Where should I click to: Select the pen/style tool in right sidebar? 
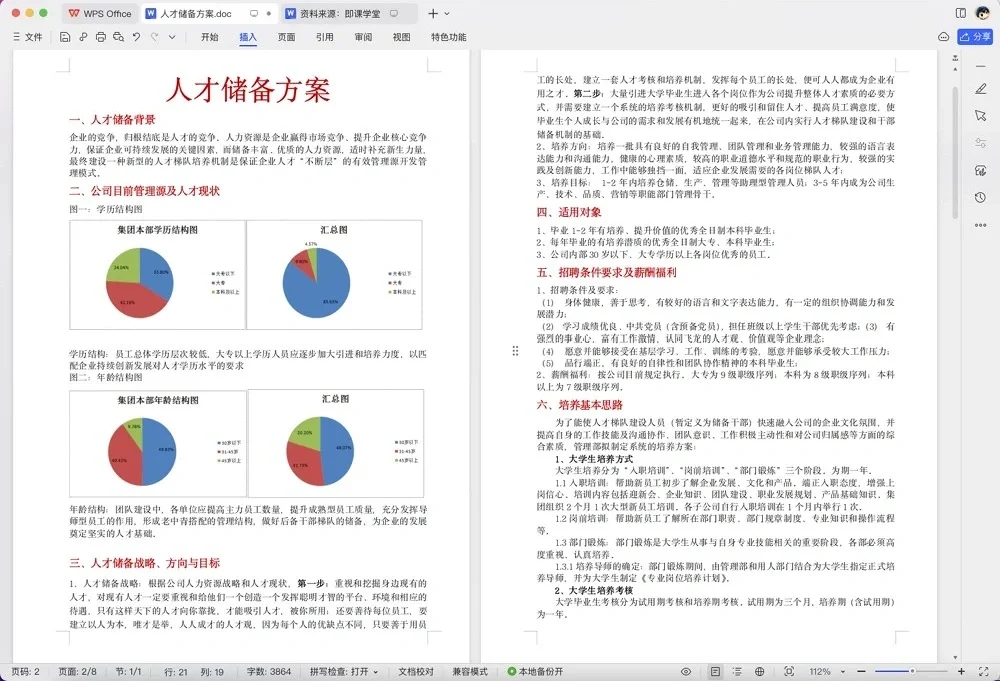coord(981,89)
